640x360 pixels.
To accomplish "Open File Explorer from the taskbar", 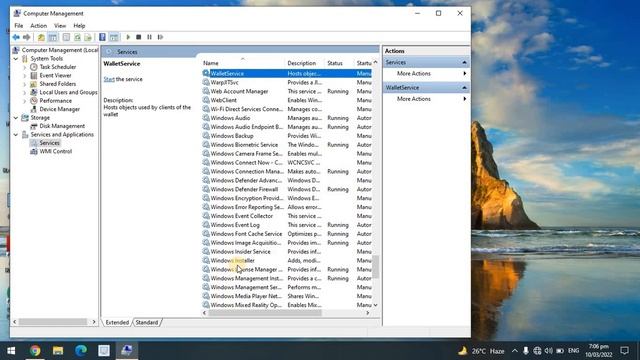I will click(x=58, y=351).
